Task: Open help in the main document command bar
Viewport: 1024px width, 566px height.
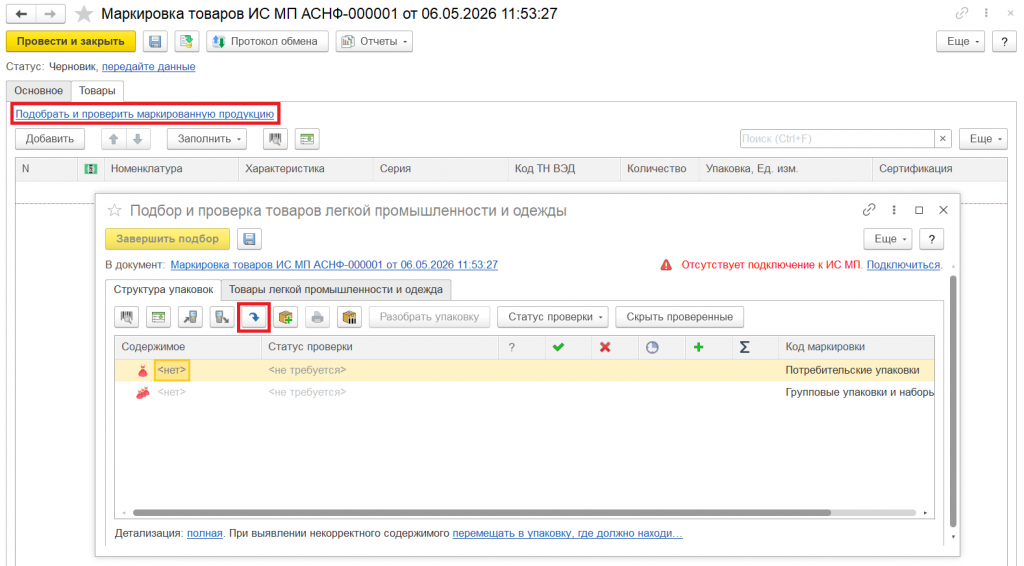Action: (1004, 41)
